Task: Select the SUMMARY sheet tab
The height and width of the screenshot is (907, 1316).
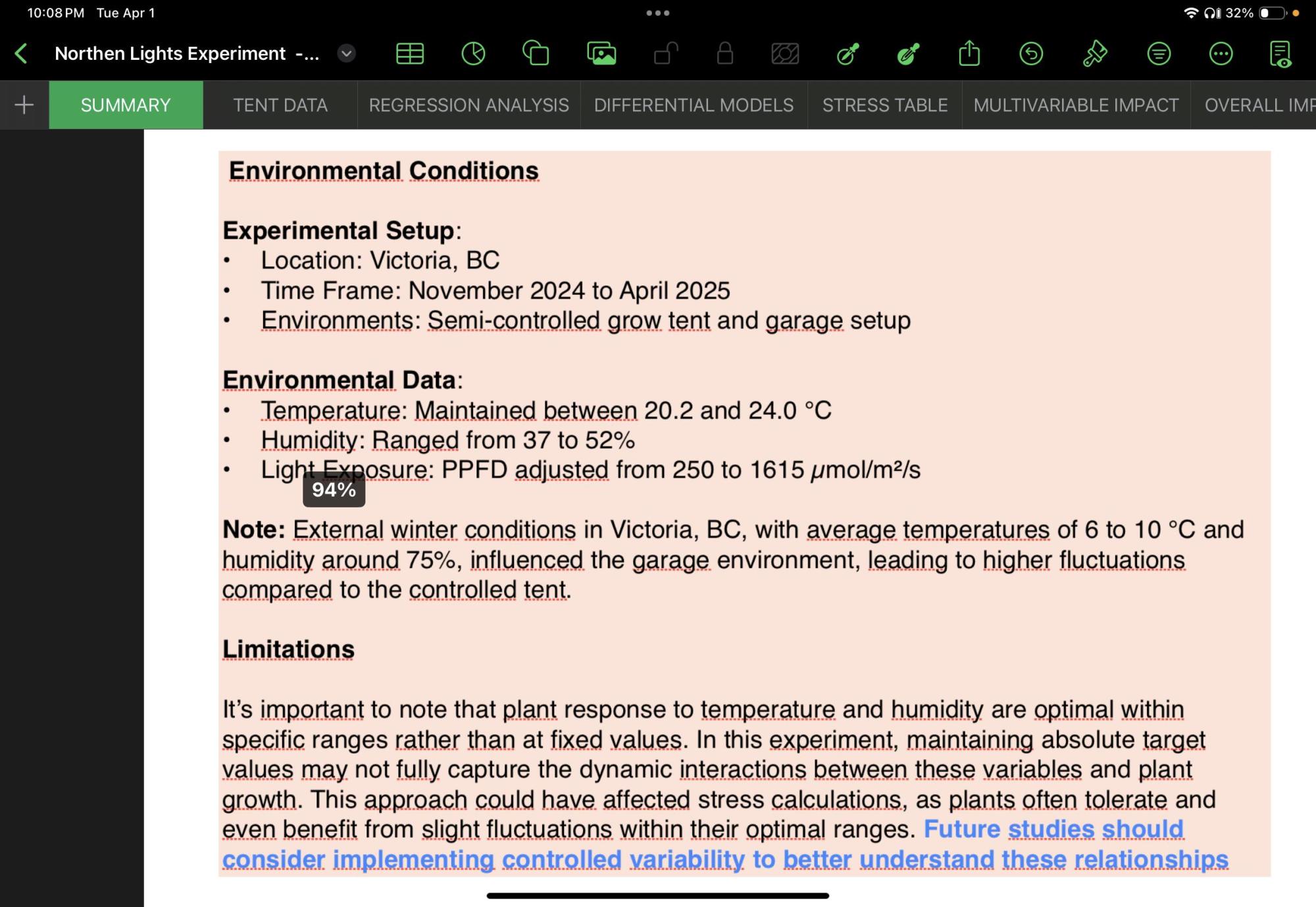Action: (x=126, y=105)
